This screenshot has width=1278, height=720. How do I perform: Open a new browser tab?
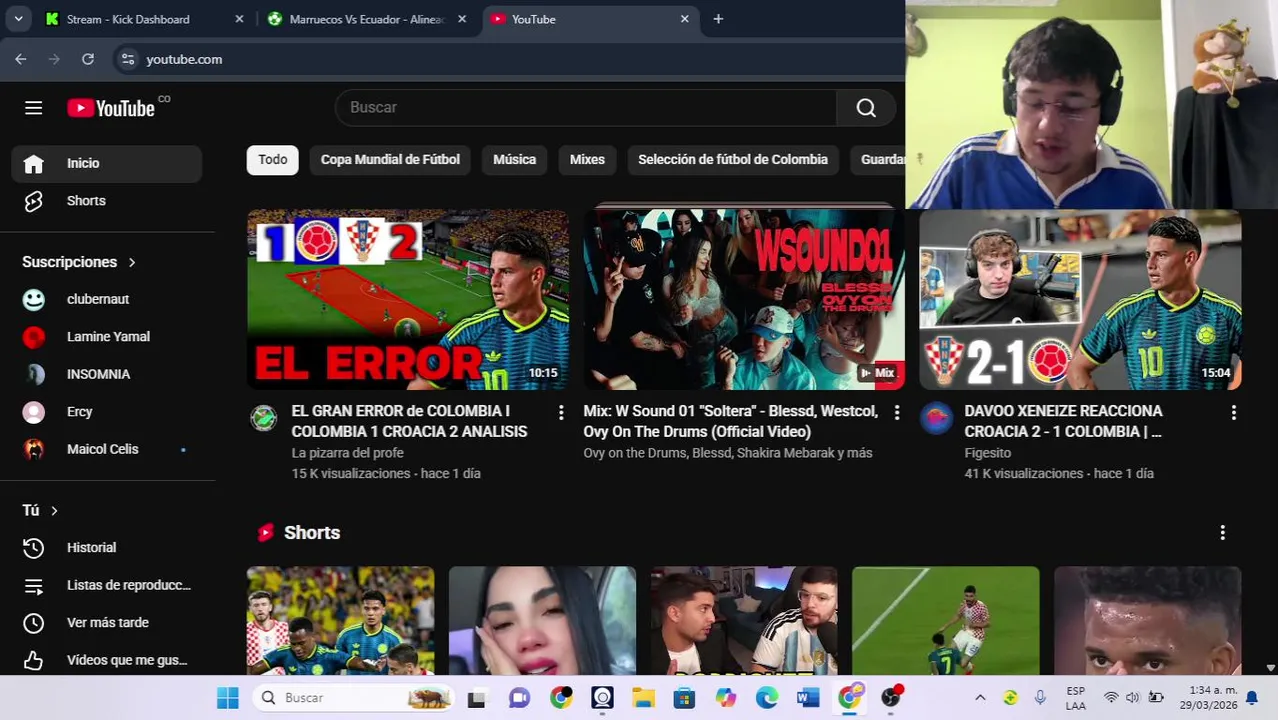point(718,19)
